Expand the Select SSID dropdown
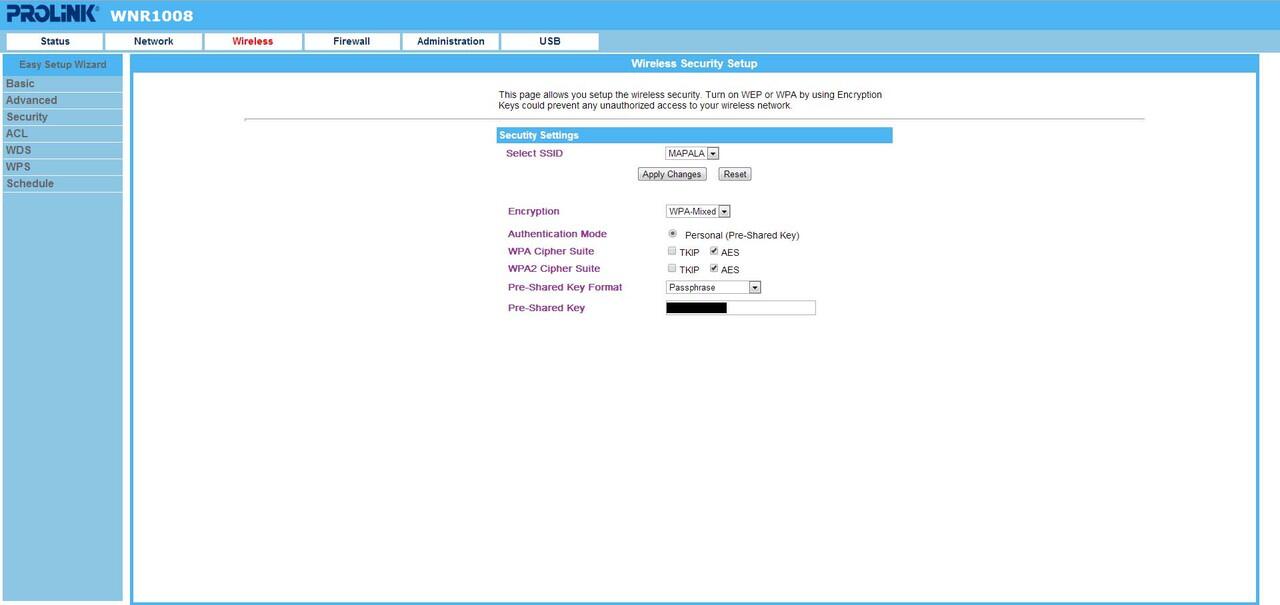The width and height of the screenshot is (1280, 605). click(692, 153)
